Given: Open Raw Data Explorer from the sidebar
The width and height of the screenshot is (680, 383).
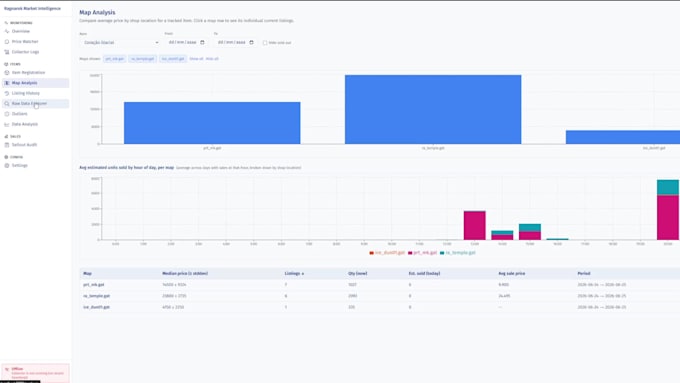Looking at the screenshot, I should [35, 104].
